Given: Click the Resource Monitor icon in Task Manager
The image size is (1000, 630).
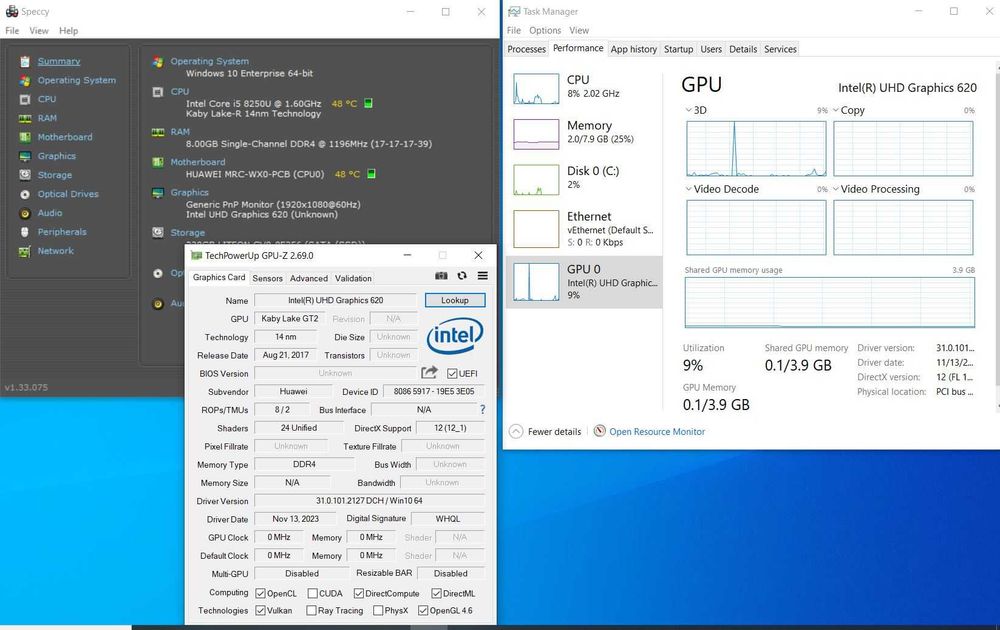Looking at the screenshot, I should pyautogui.click(x=599, y=431).
